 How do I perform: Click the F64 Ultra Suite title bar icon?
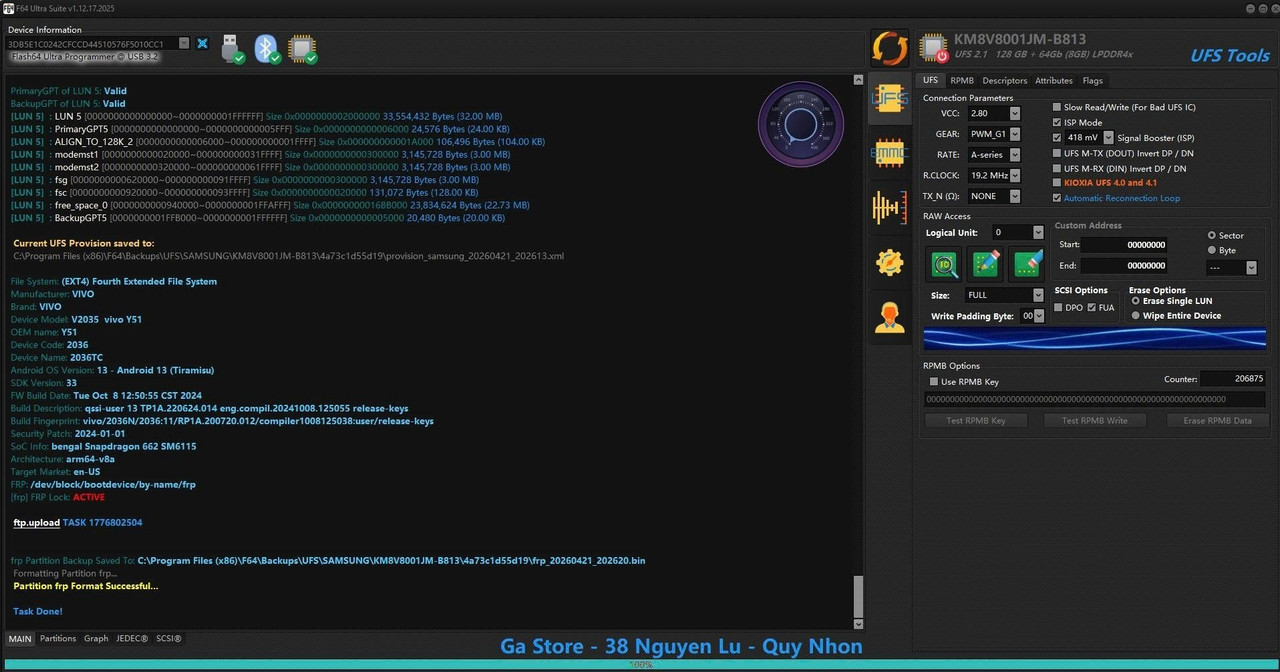point(7,7)
